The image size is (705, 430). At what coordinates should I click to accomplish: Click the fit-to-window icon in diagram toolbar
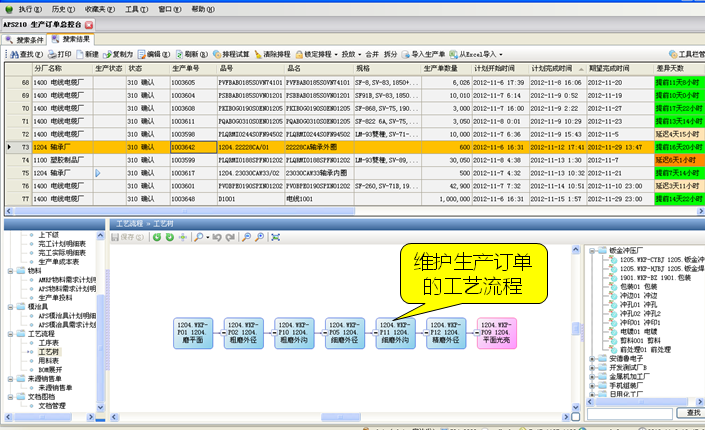pyautogui.click(x=275, y=237)
